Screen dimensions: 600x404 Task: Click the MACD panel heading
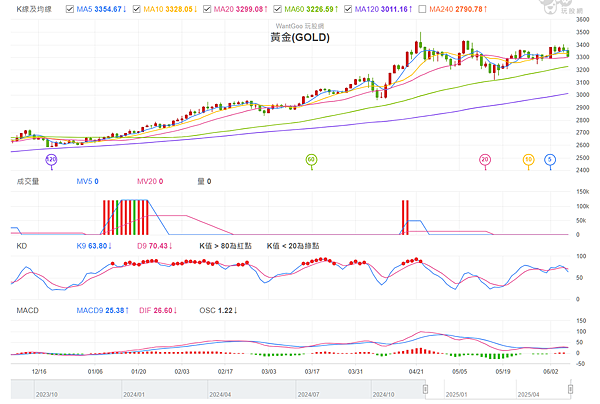[28, 310]
